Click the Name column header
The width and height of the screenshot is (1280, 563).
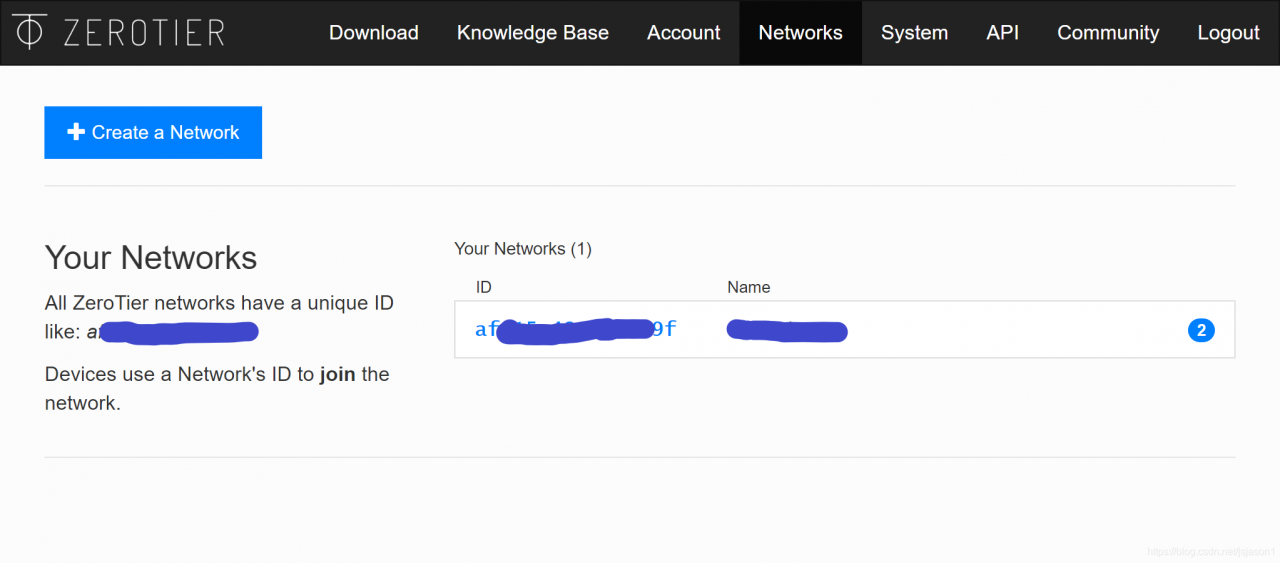point(748,287)
